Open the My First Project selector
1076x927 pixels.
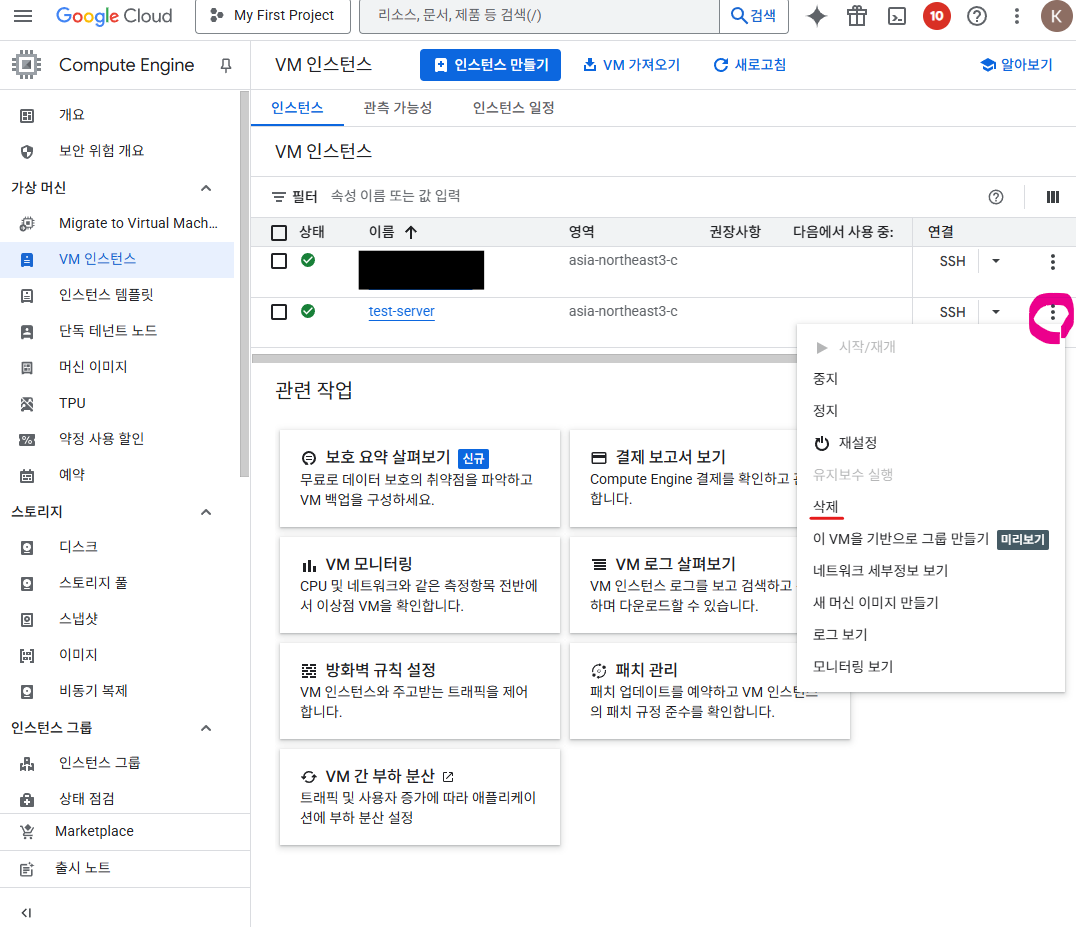tap(272, 16)
